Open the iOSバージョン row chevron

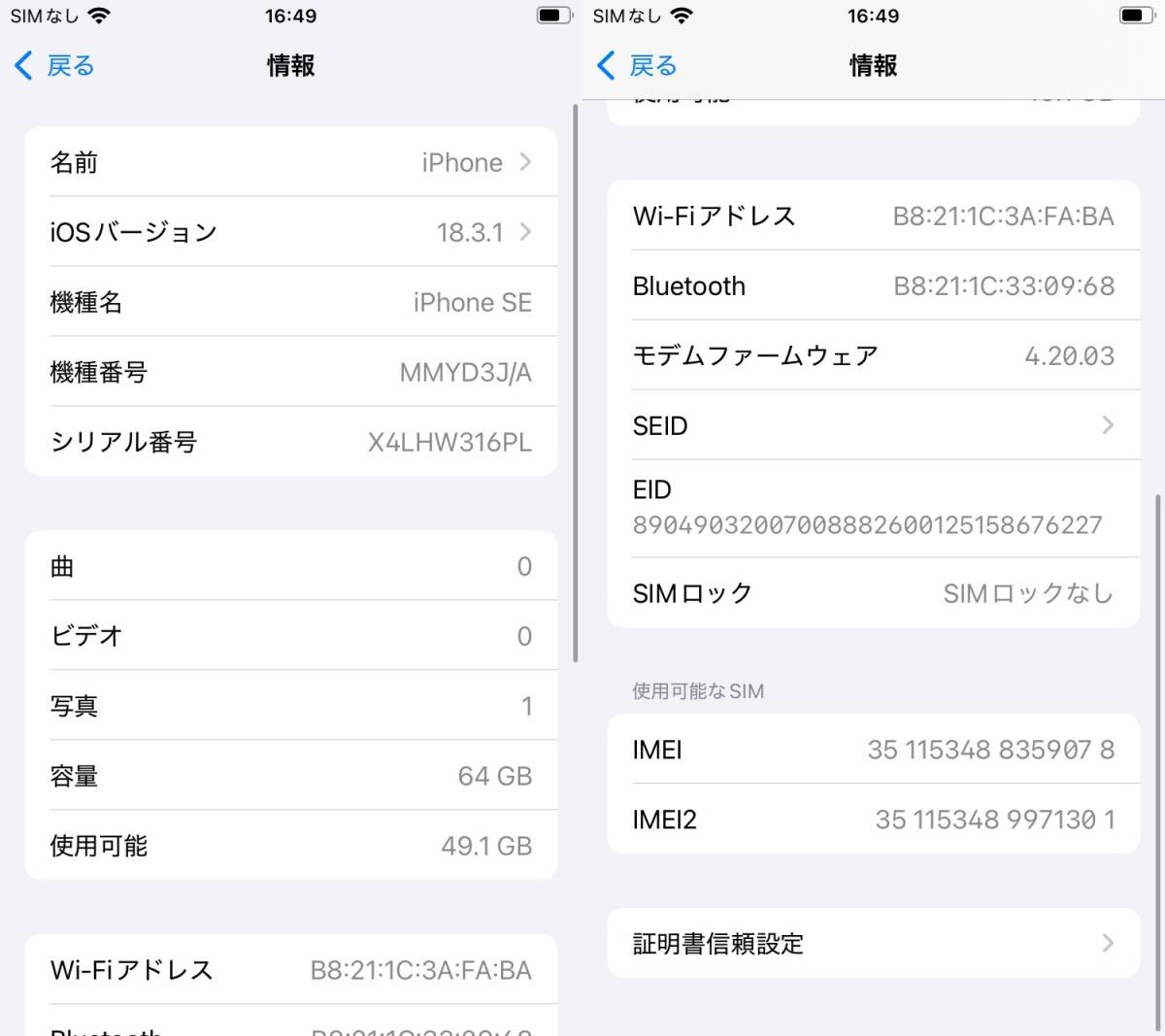pyautogui.click(x=525, y=232)
